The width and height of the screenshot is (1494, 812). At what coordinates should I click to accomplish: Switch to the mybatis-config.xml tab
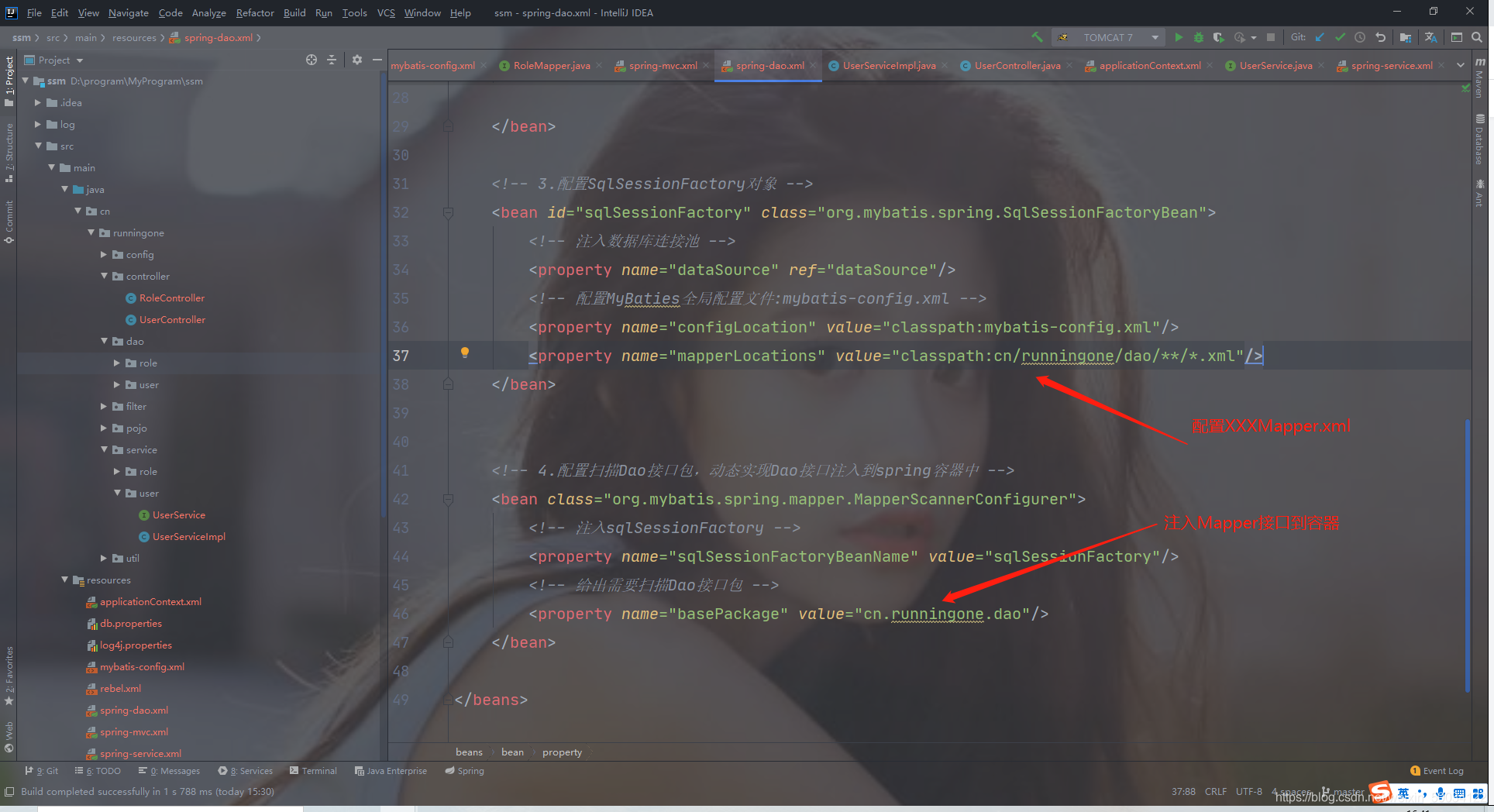pos(432,66)
